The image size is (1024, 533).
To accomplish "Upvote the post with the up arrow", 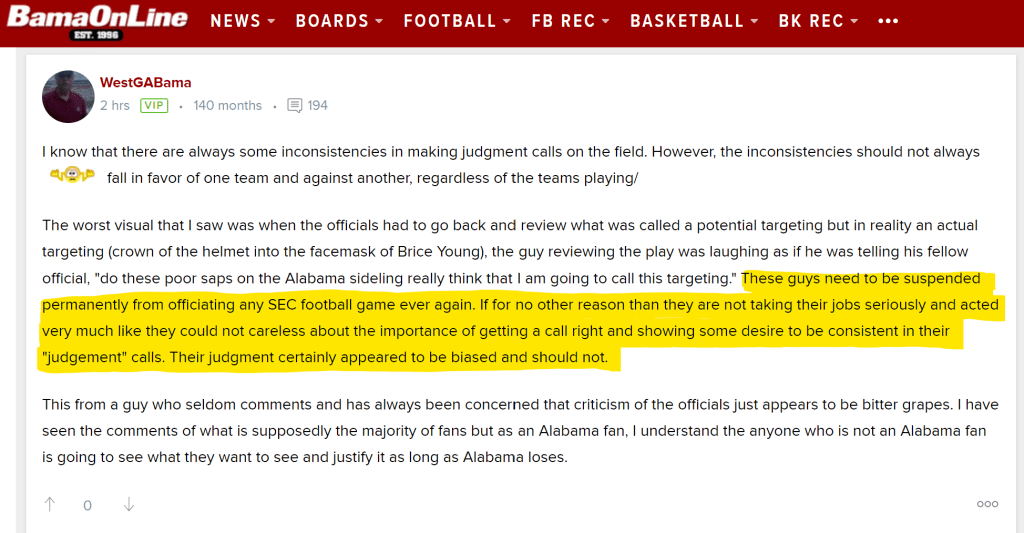I will 50,504.
